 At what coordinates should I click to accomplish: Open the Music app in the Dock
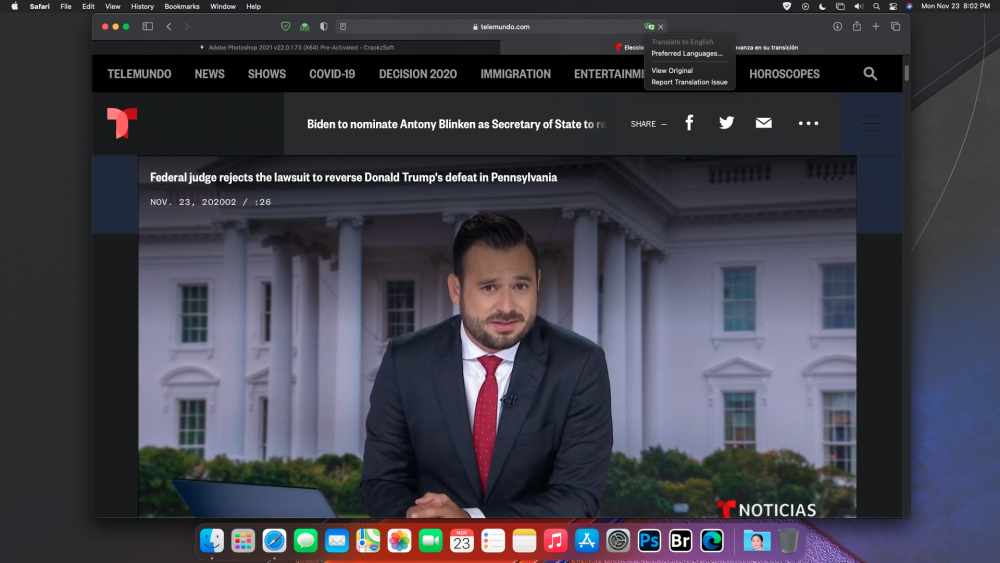pyautogui.click(x=555, y=541)
